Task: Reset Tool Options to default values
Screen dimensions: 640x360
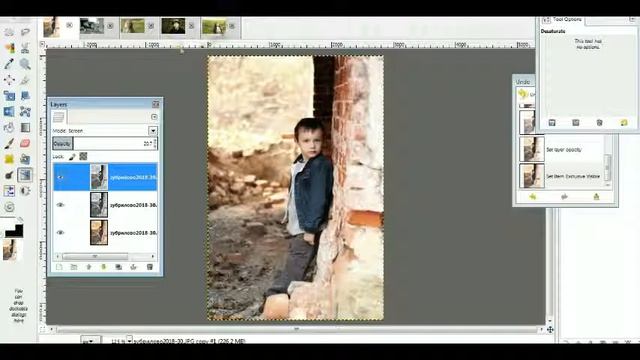Action: click(x=624, y=122)
